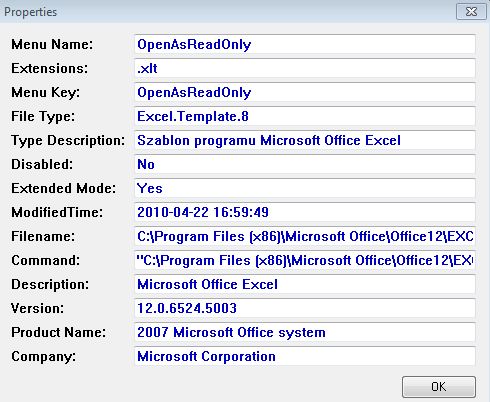The height and width of the screenshot is (402, 490).
Task: Click the "Disabled:" label
Action: 42,164
